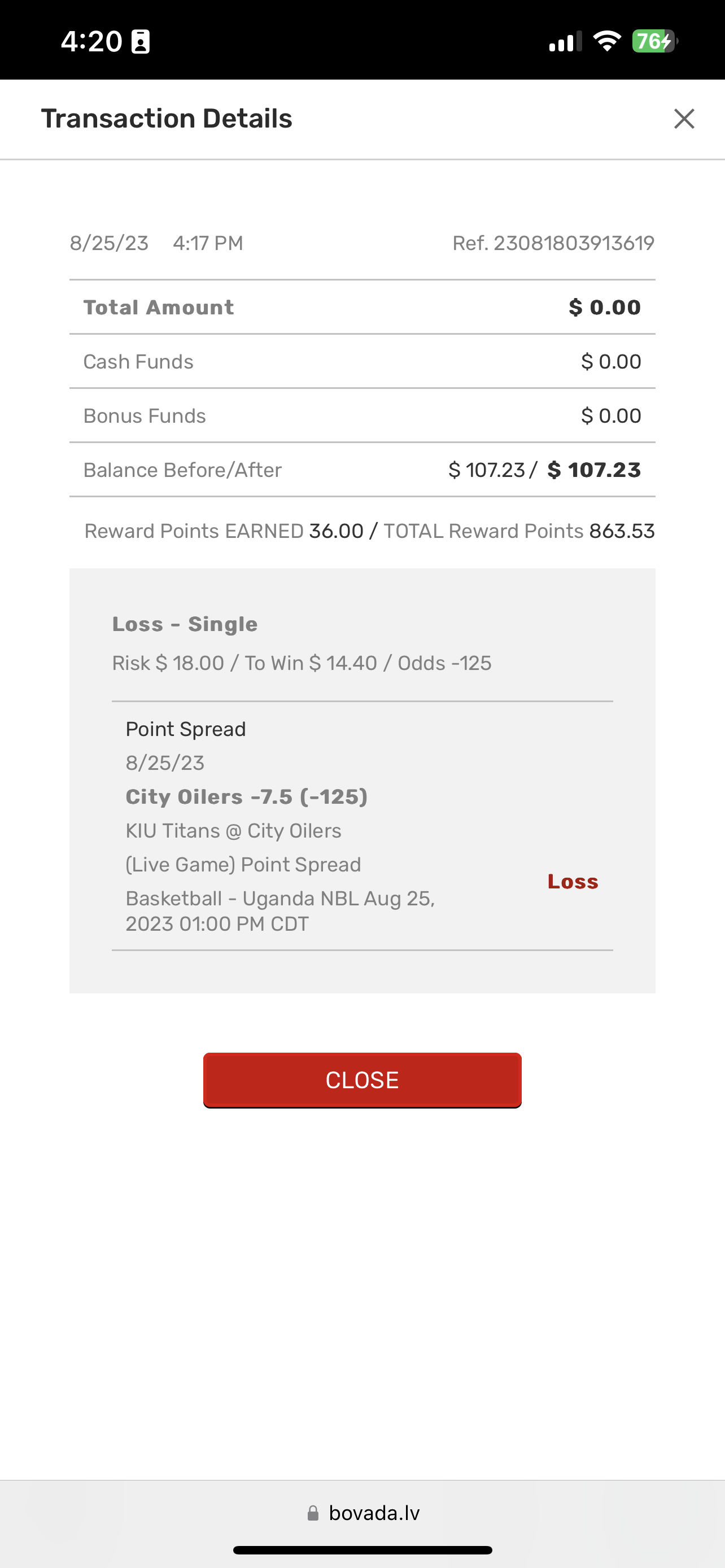
Task: Tap the Bonus Funds row
Action: [x=362, y=416]
